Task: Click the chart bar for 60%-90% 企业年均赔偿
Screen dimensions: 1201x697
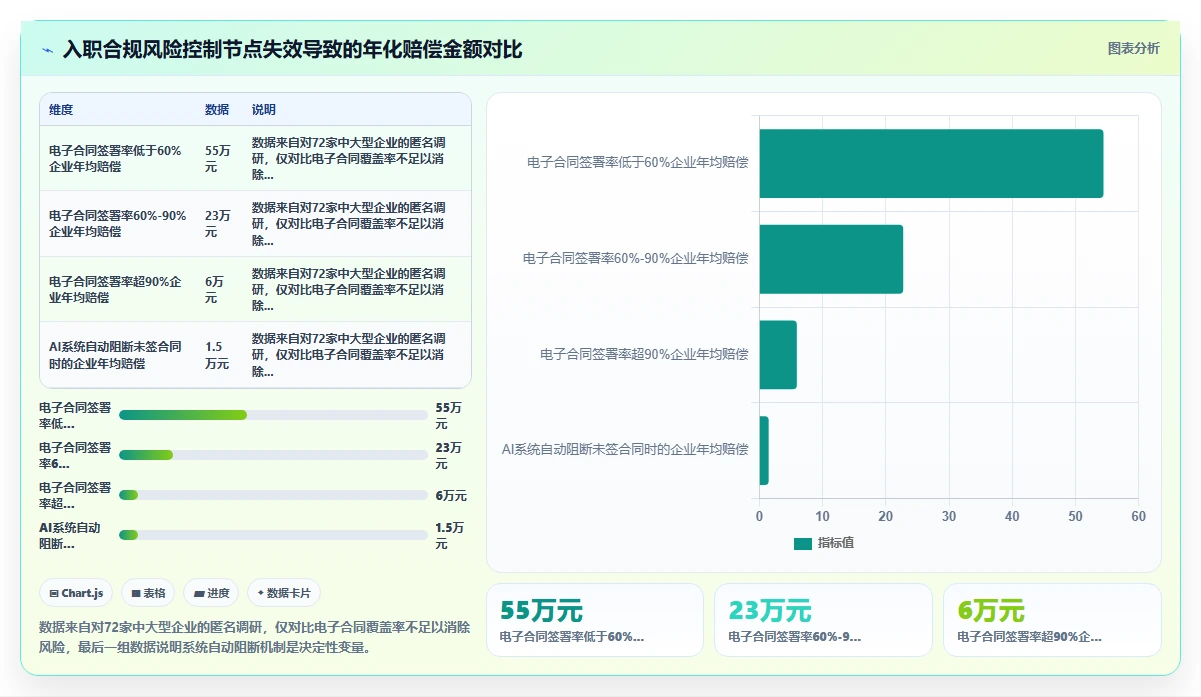Action: (831, 259)
